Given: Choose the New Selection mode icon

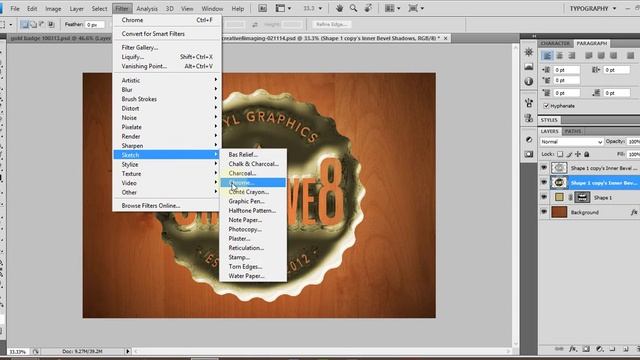Looking at the screenshot, I should (x=24, y=24).
